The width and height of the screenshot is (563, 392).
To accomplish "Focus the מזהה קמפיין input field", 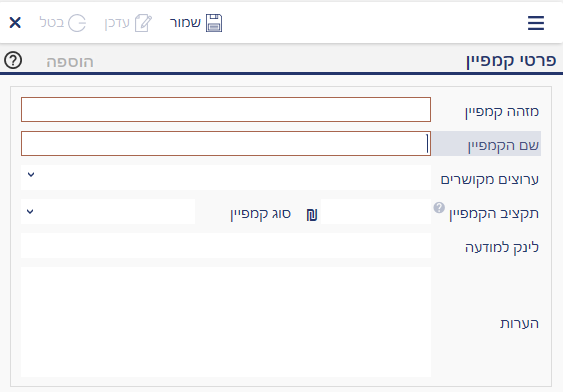I will click(x=226, y=109).
